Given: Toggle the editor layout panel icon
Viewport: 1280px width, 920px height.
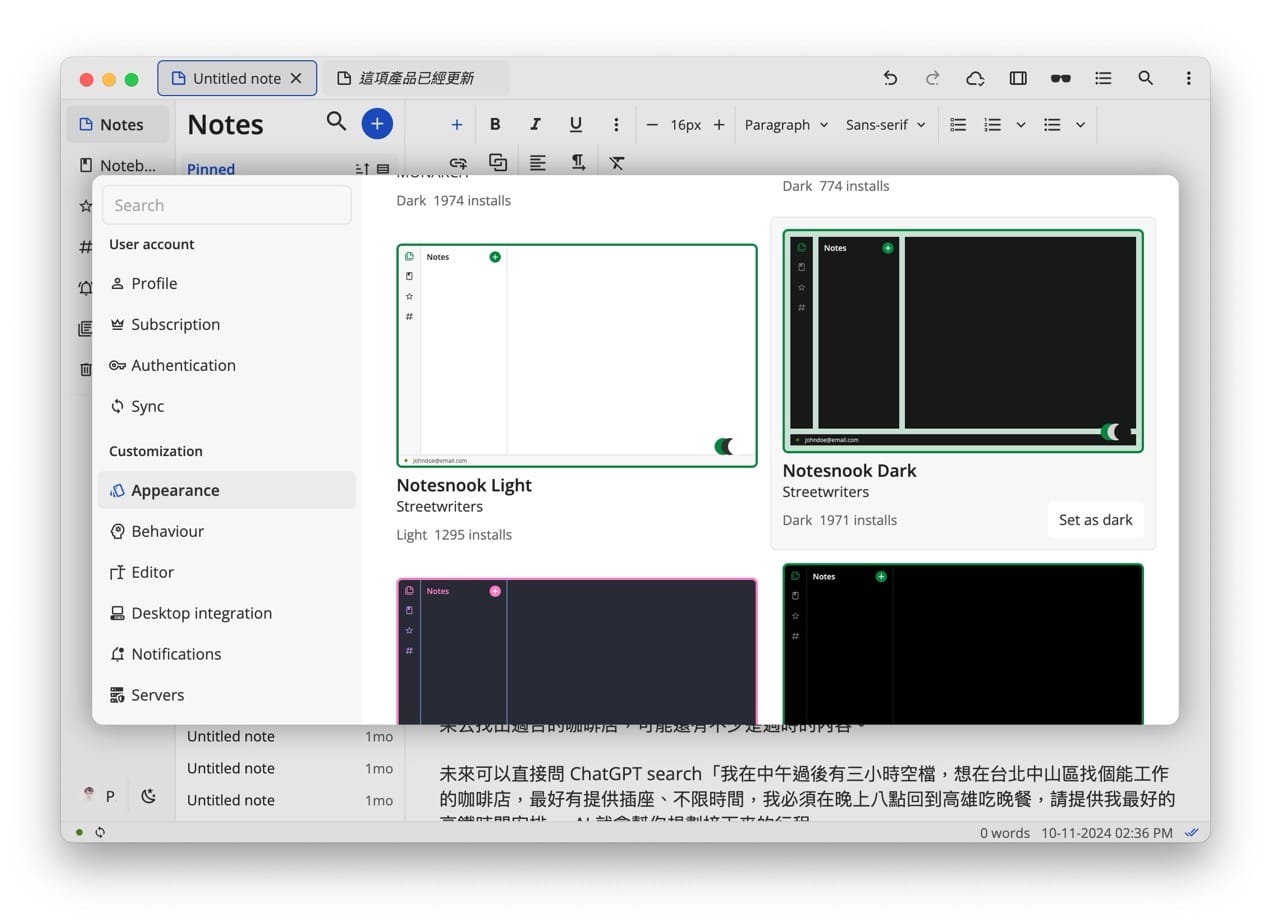Looking at the screenshot, I should point(1018,78).
